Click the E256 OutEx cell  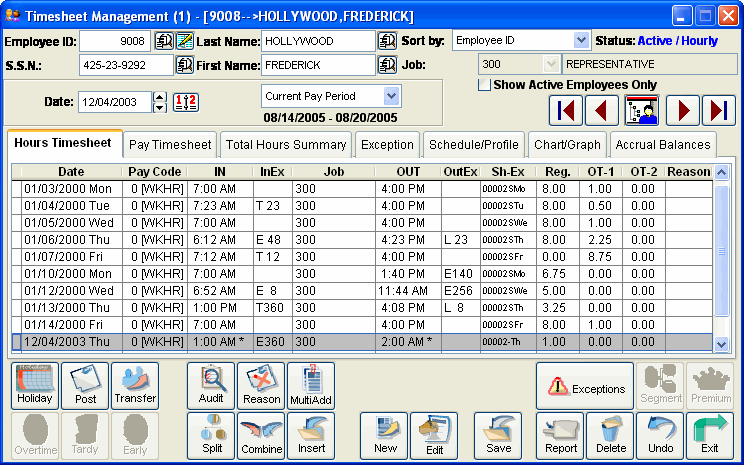pyautogui.click(x=460, y=291)
